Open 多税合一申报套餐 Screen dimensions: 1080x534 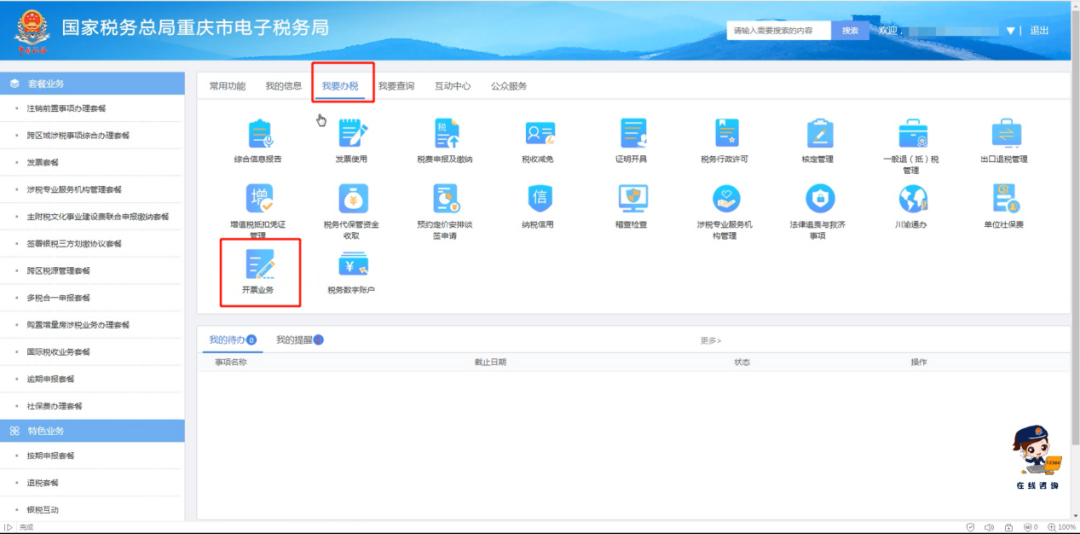coord(58,298)
